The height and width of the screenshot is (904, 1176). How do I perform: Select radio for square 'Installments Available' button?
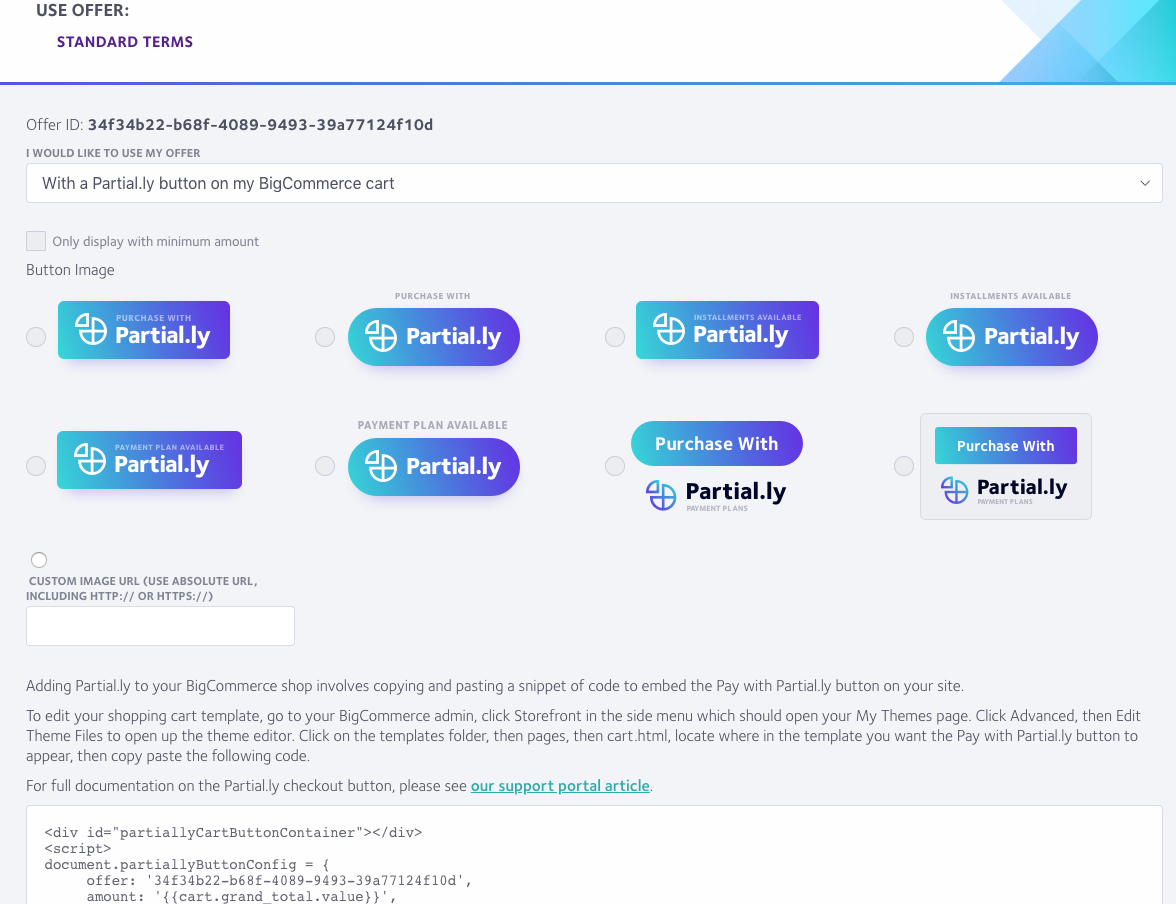[615, 337]
